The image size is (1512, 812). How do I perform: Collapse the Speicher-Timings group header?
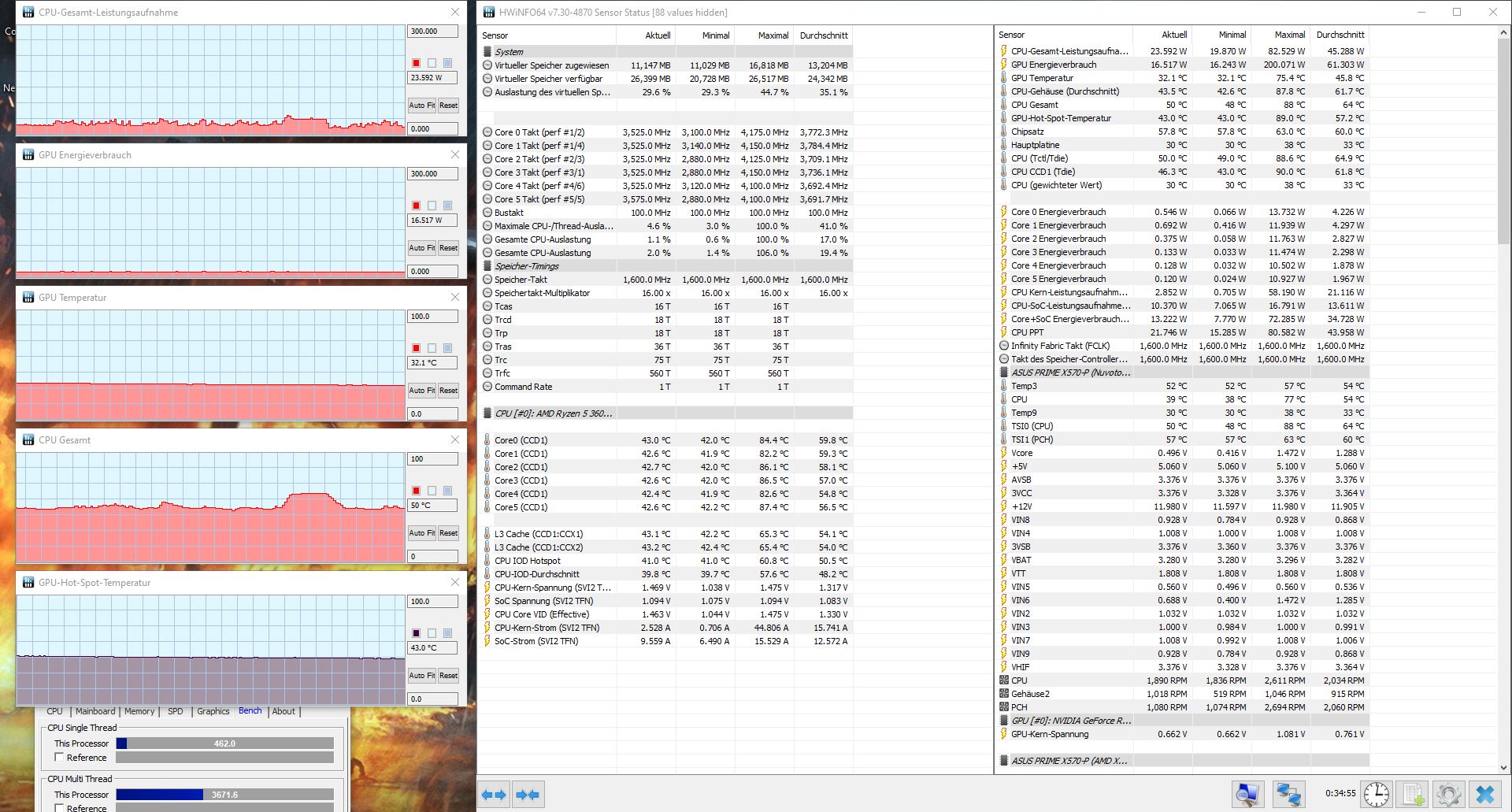(489, 265)
